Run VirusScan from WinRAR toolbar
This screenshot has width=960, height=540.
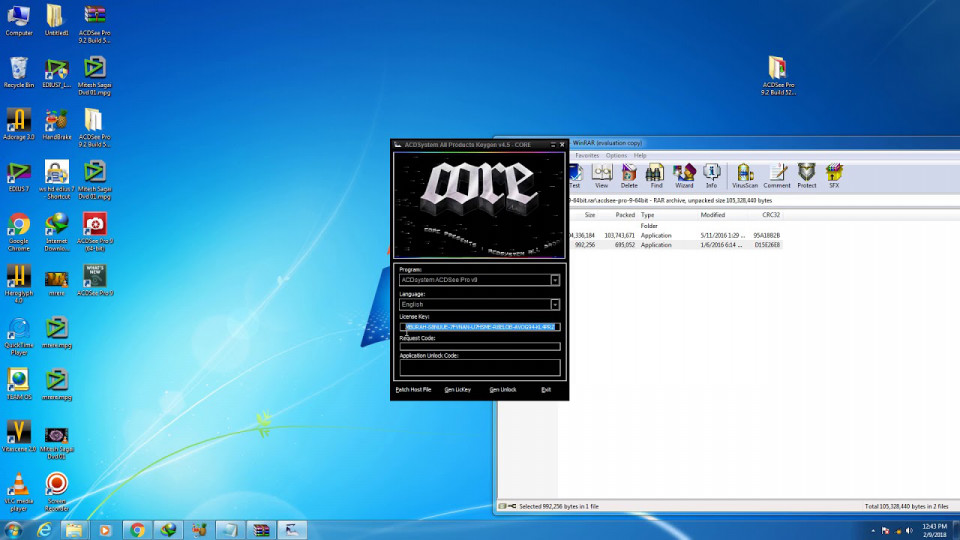pos(744,176)
